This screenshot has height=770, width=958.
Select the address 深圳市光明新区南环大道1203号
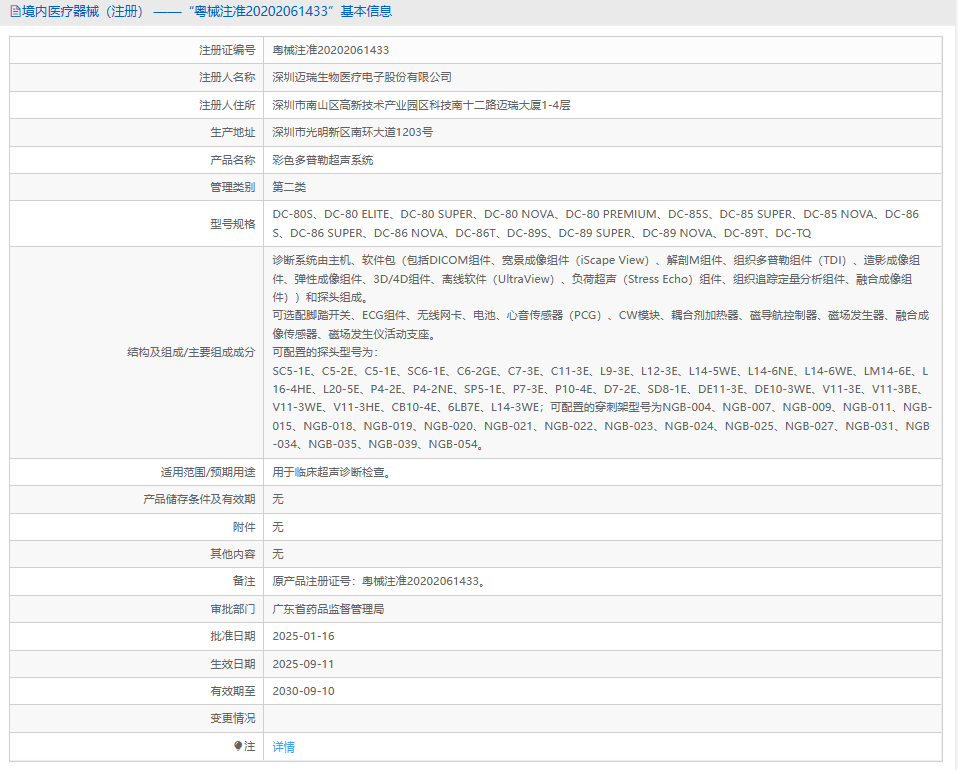[353, 132]
